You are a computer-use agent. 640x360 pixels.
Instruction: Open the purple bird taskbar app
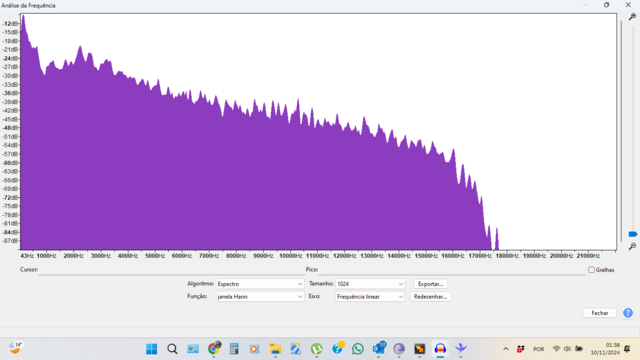[461, 349]
